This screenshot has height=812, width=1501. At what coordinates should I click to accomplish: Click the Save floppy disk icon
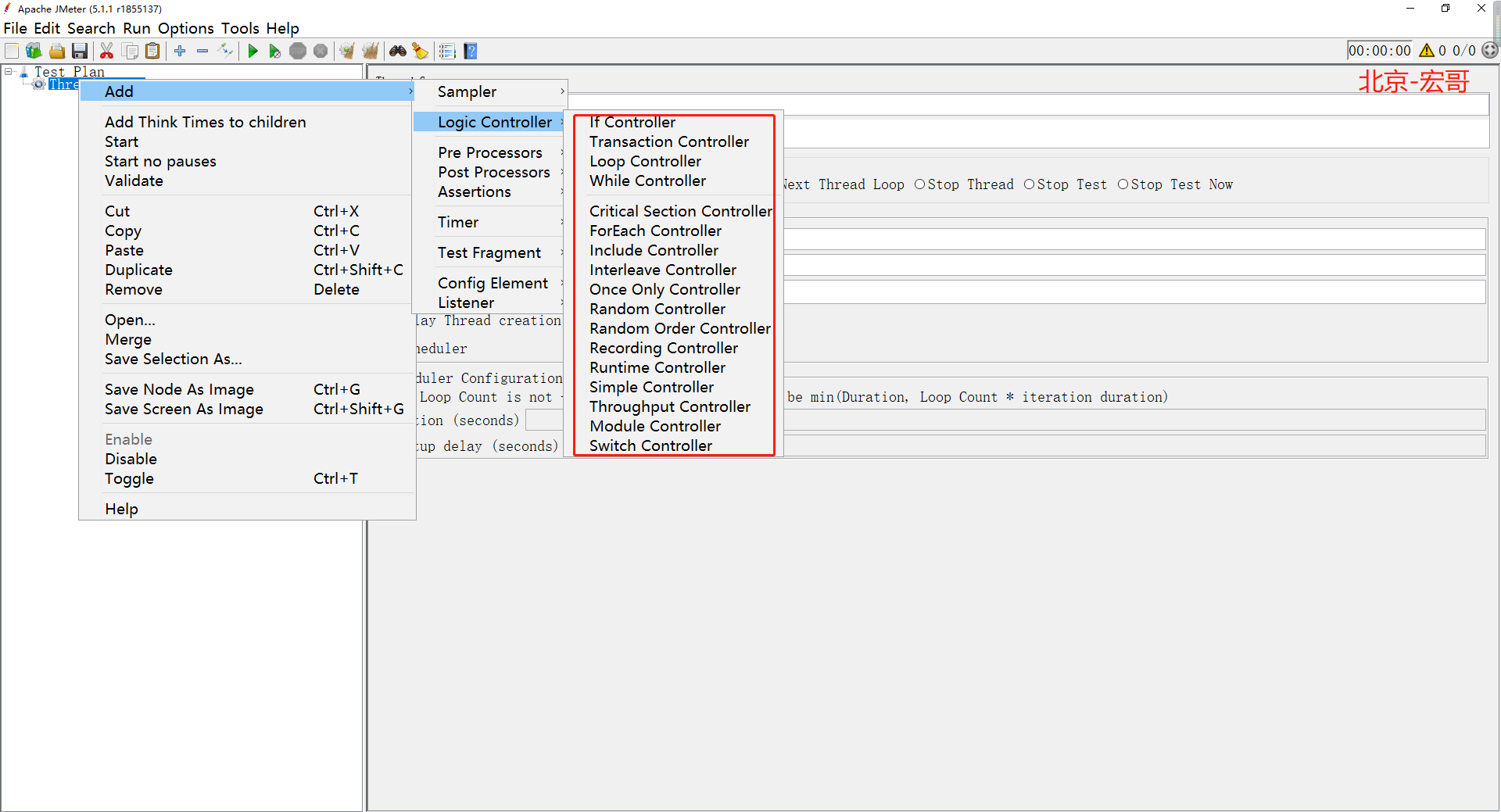pos(80,52)
